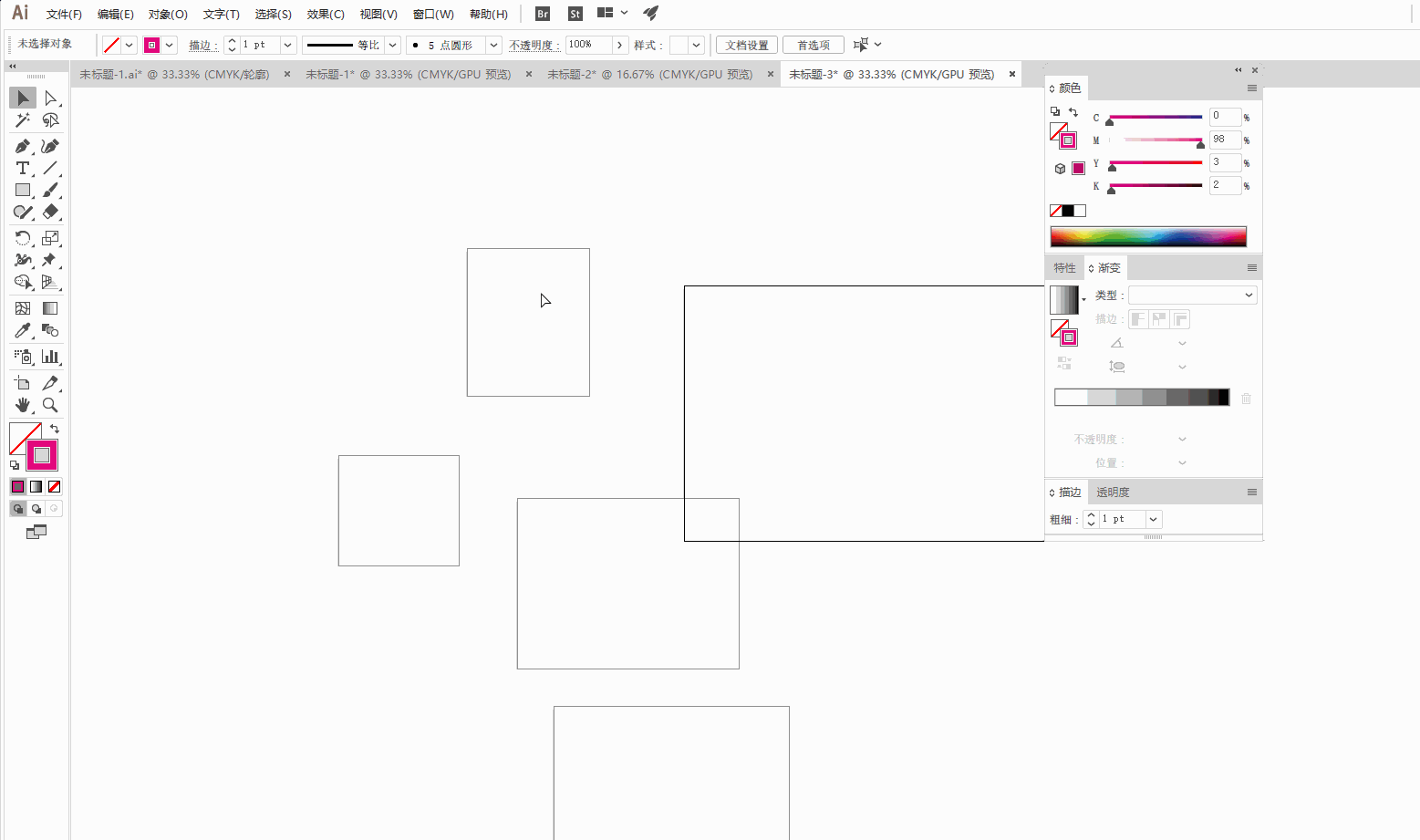Expand the 不透明度 100% arrow in options bar
Viewport: 1420px width, 840px height.
coord(620,45)
